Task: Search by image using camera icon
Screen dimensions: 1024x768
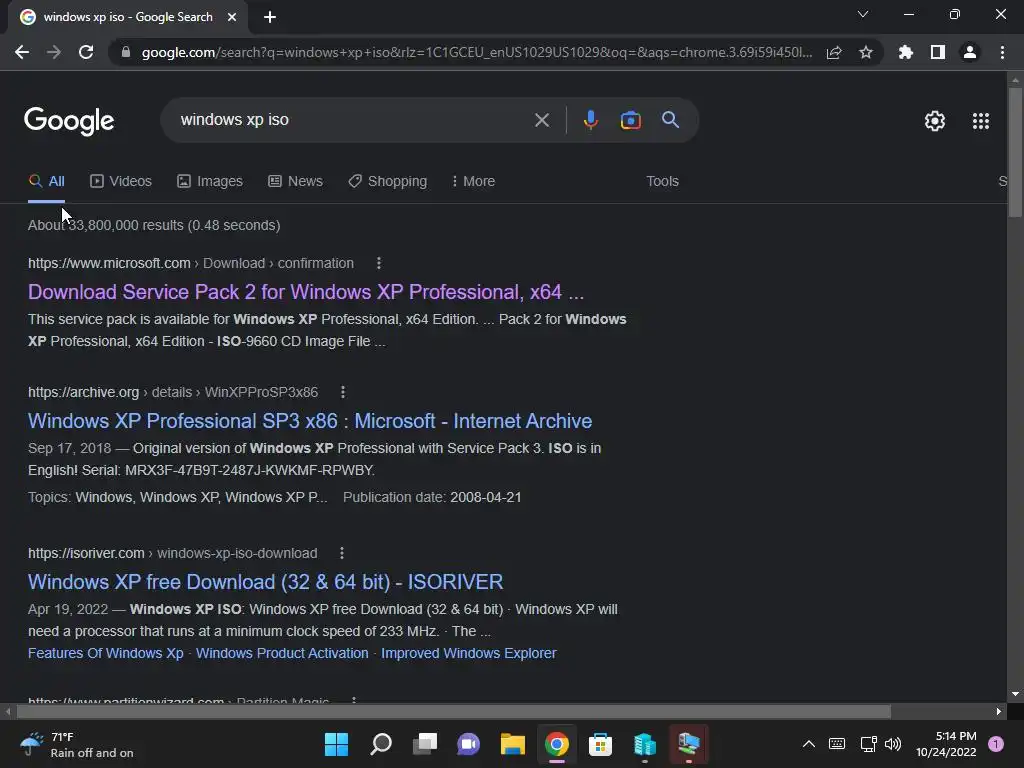Action: point(630,120)
